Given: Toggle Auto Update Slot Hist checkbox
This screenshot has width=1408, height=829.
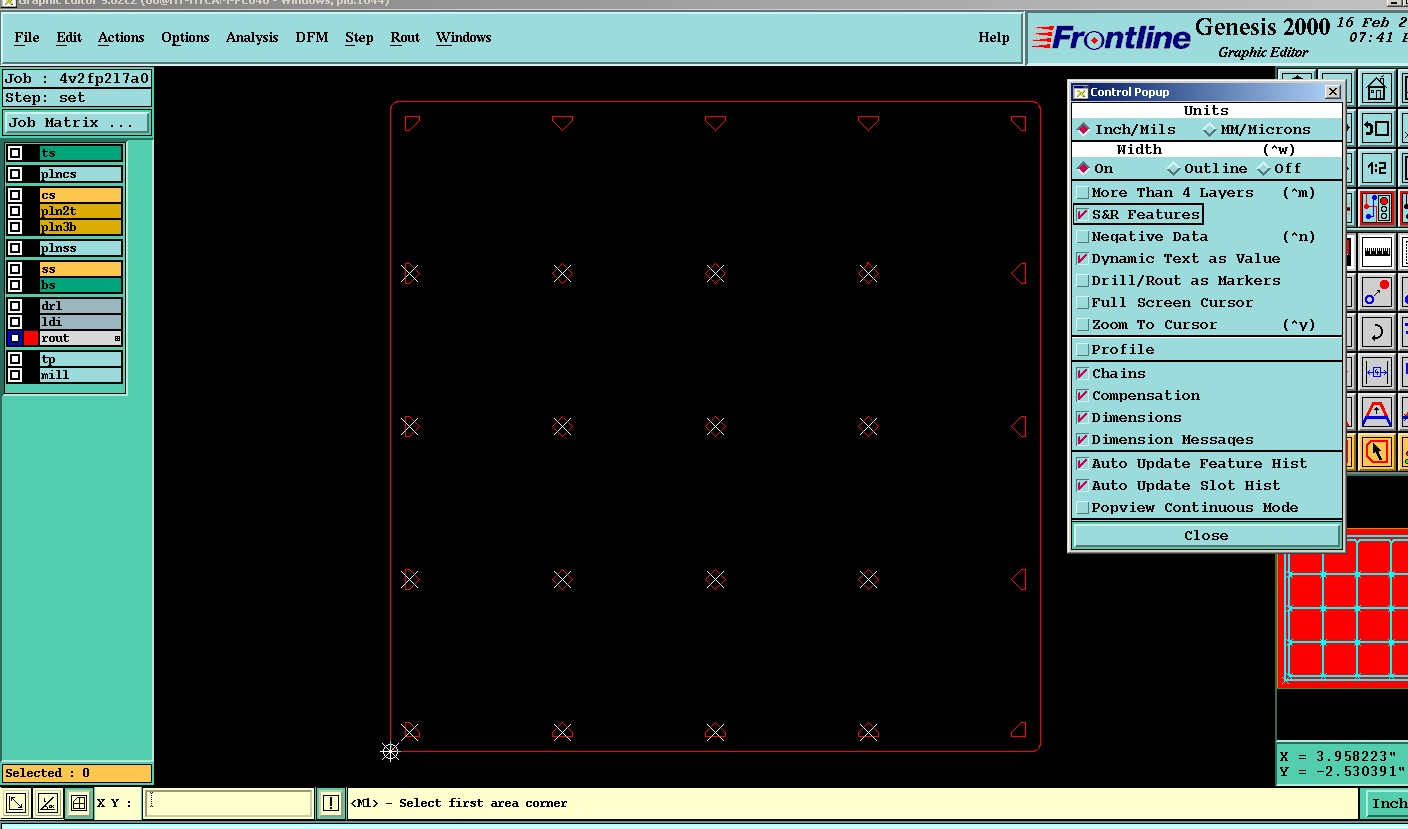Looking at the screenshot, I should (1082, 485).
